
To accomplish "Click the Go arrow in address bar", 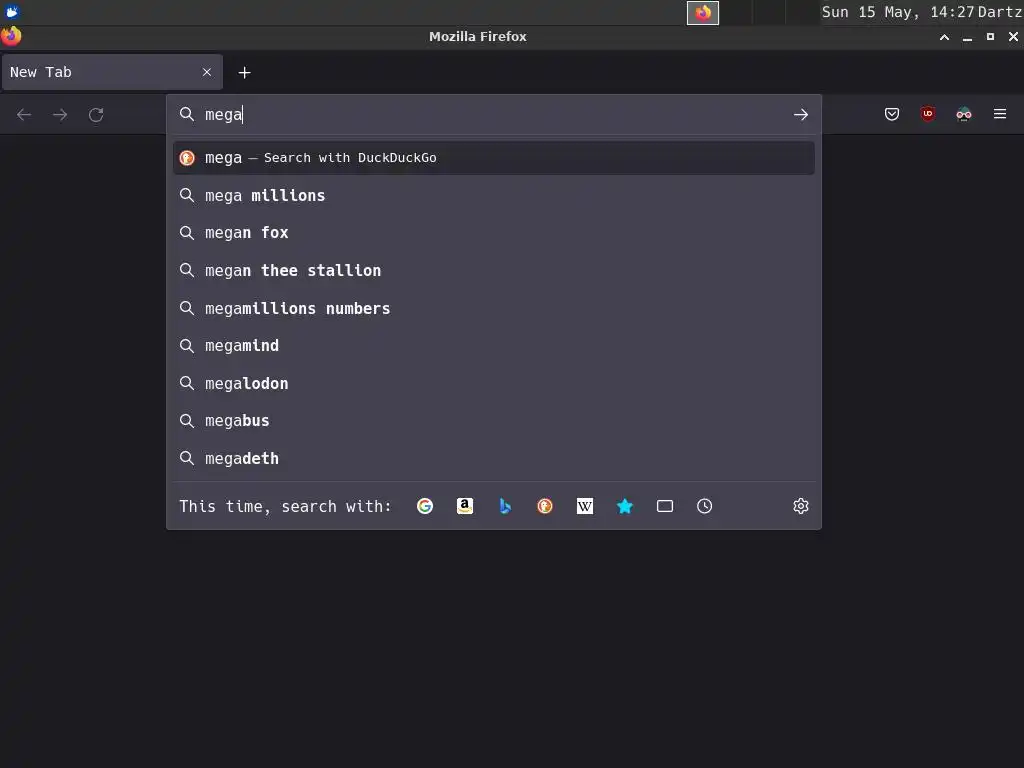I will point(801,115).
